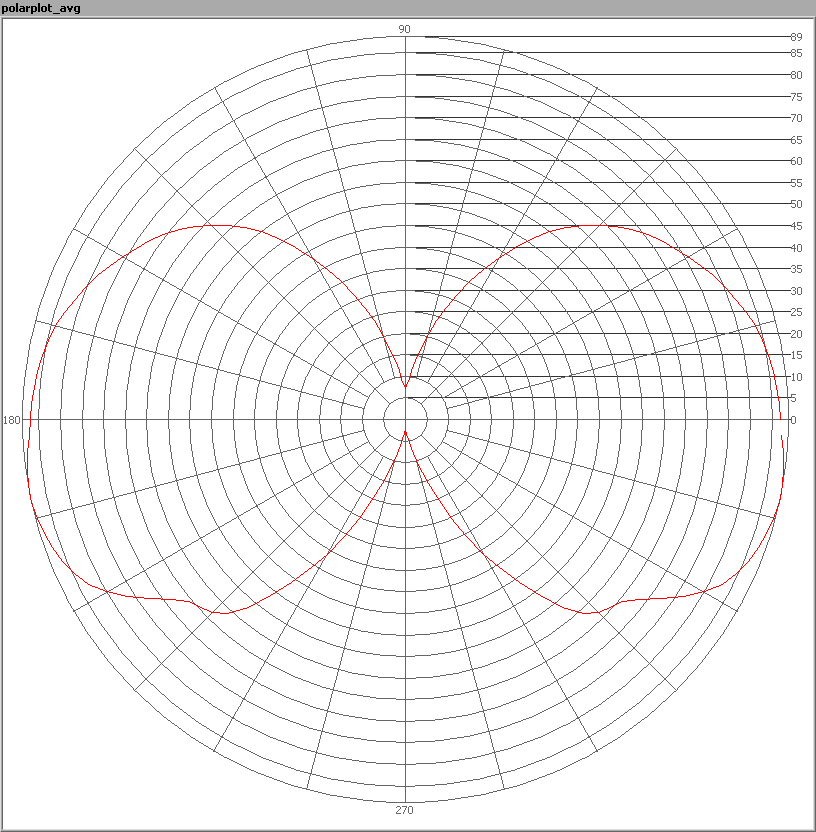Select the 10 radial scale label
The height and width of the screenshot is (832, 816).
(796, 377)
